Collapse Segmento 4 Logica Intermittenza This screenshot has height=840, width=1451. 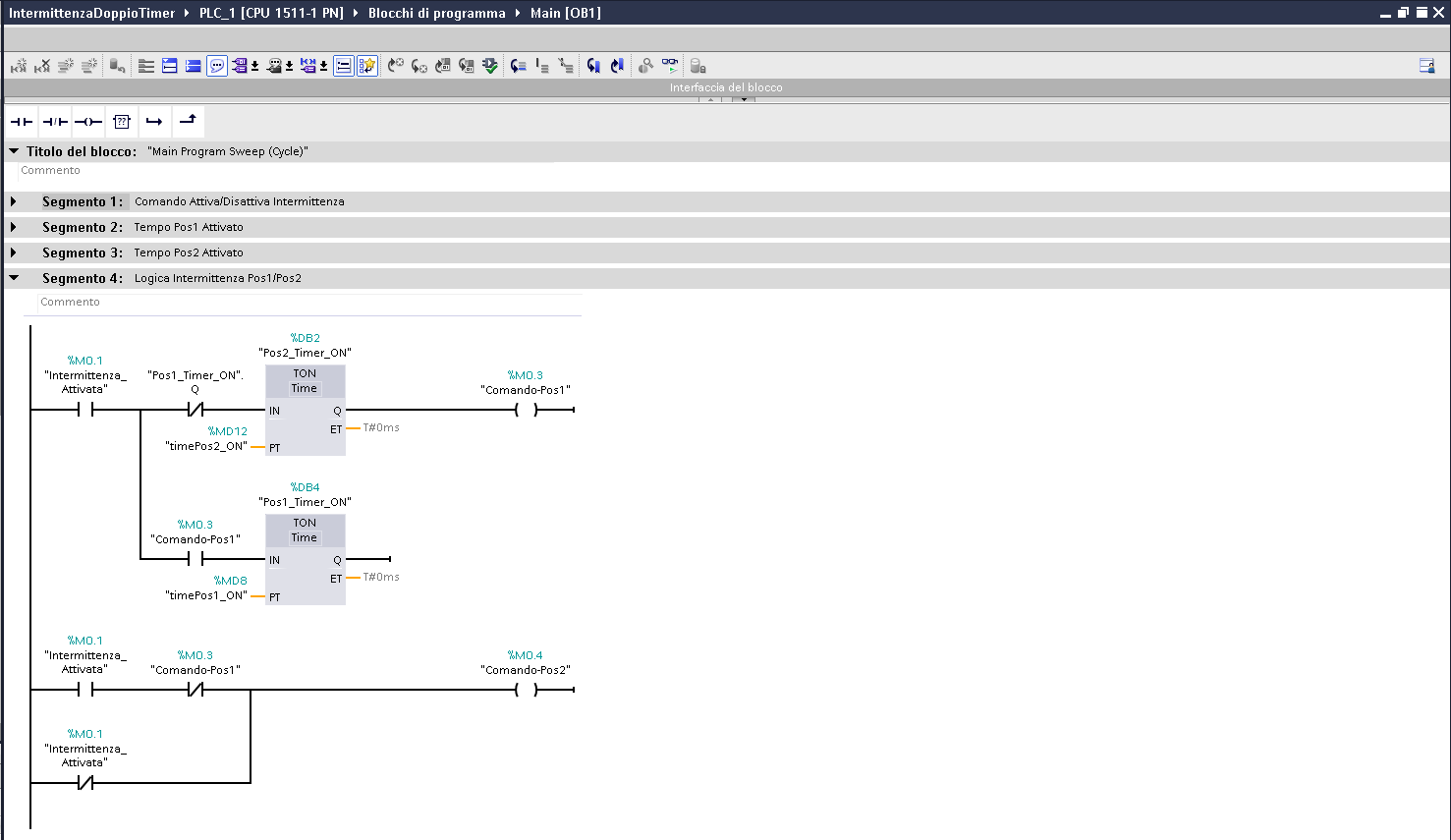(14, 278)
